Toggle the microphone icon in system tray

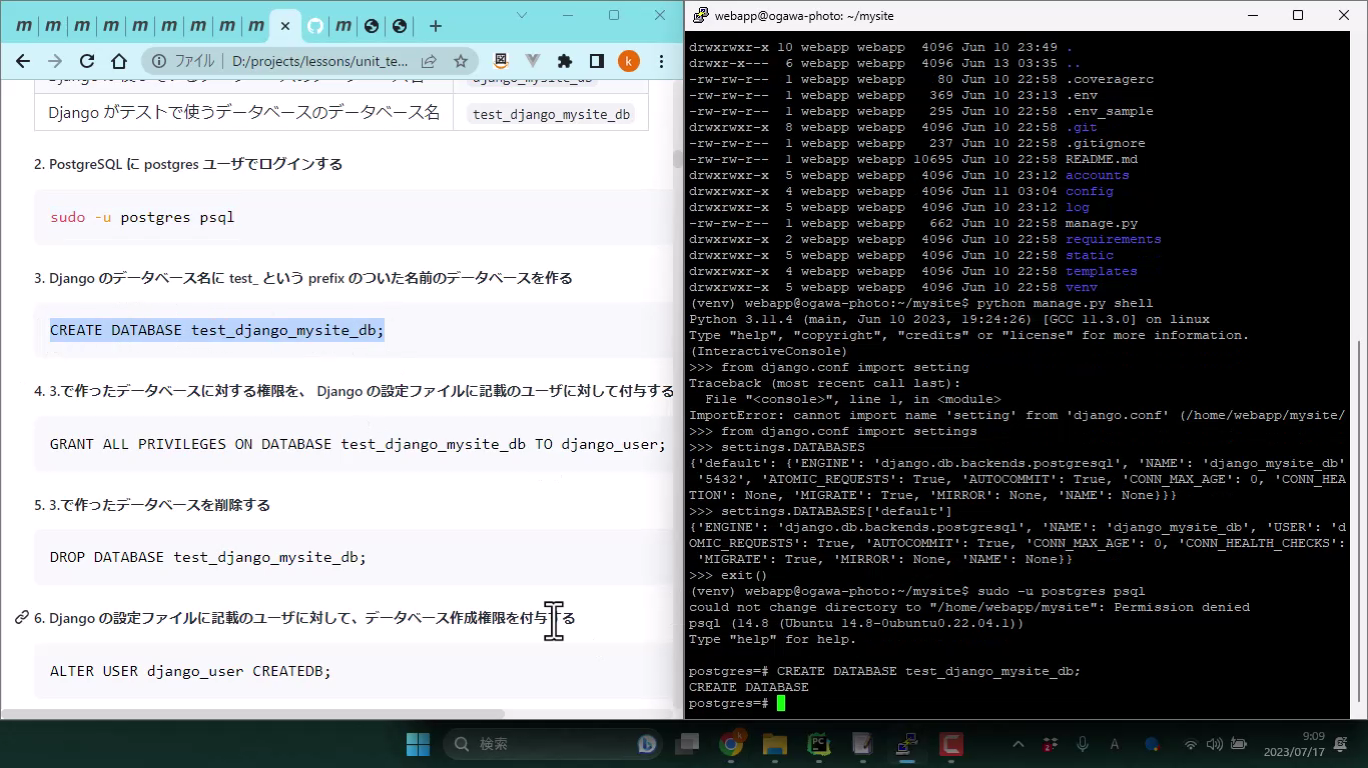1082,744
